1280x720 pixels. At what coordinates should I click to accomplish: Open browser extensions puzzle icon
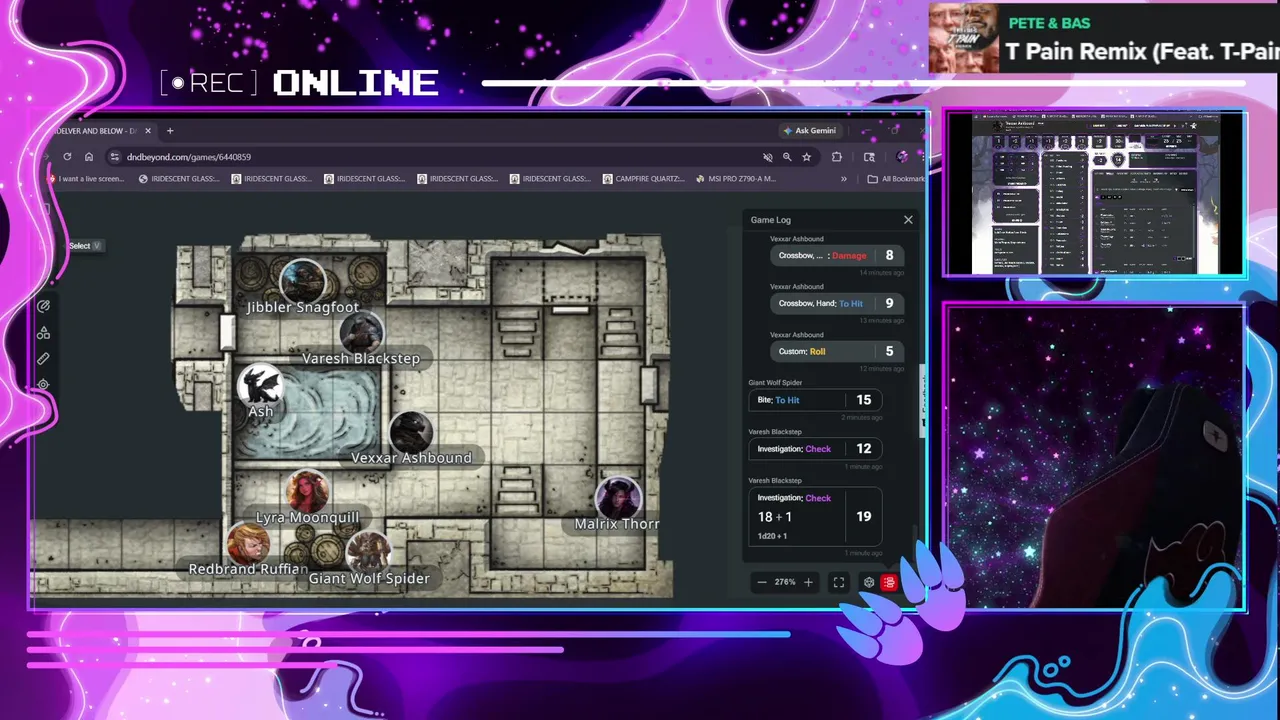[x=837, y=157]
